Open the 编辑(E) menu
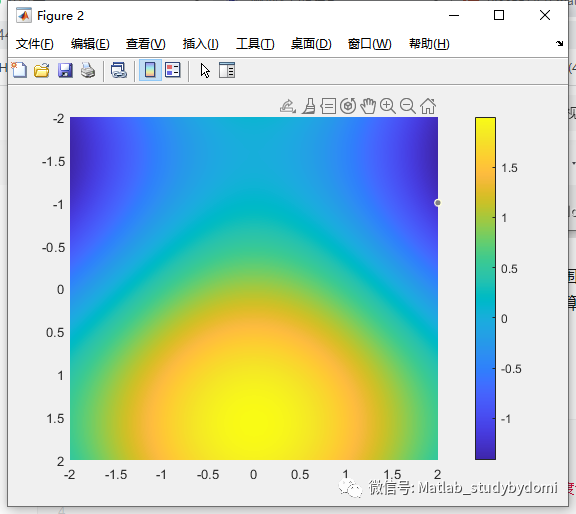 coord(90,44)
